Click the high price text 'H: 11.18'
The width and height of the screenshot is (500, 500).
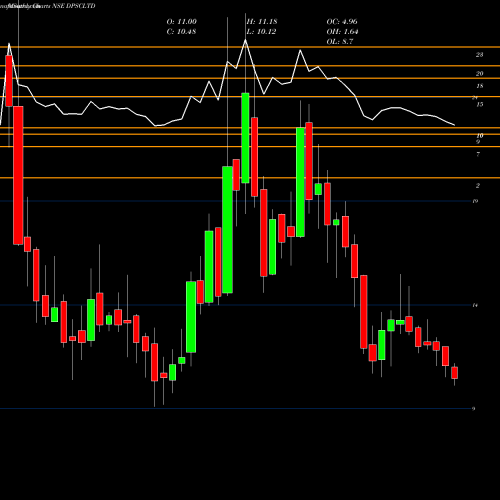pyautogui.click(x=262, y=22)
